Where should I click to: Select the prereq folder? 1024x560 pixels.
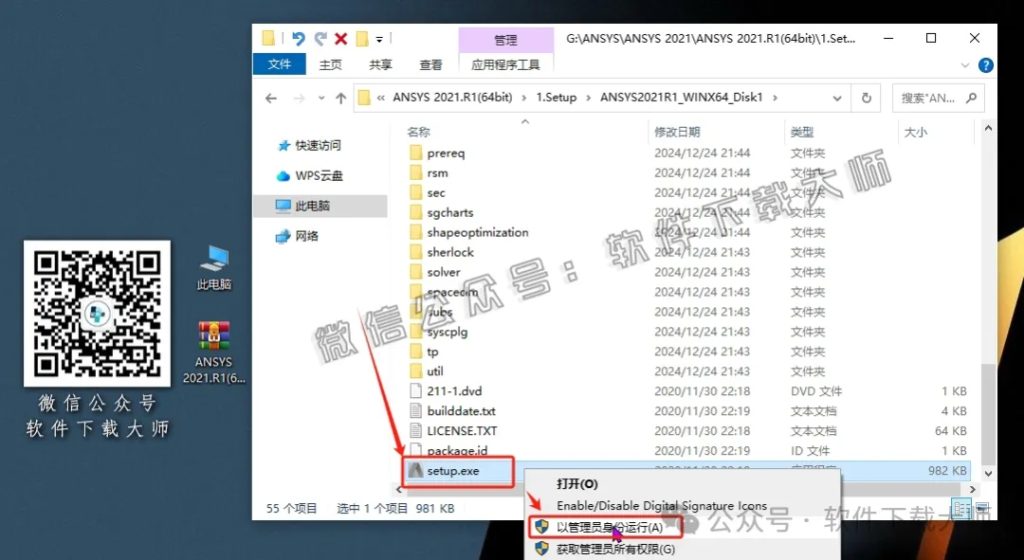[x=445, y=153]
